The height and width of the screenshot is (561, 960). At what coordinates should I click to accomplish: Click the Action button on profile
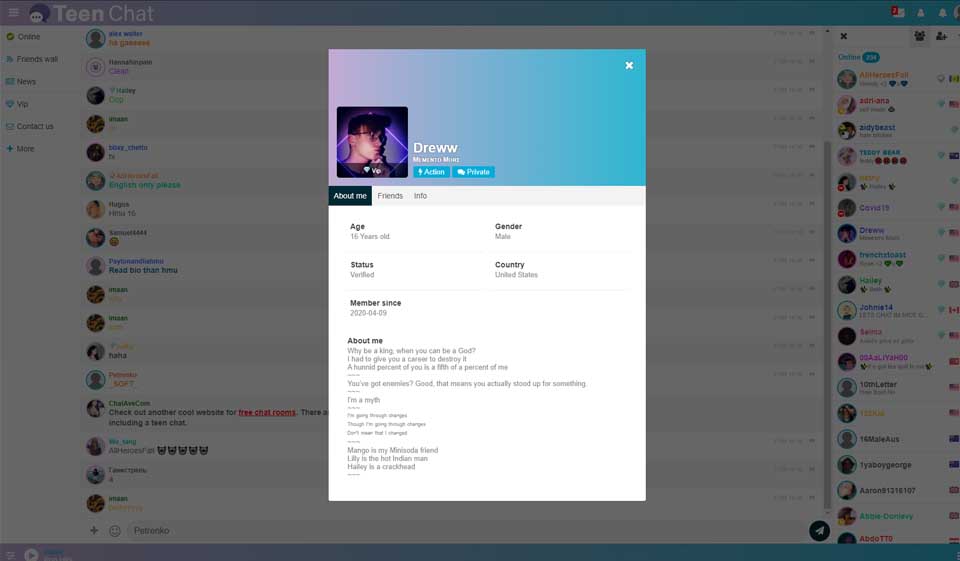[431, 172]
